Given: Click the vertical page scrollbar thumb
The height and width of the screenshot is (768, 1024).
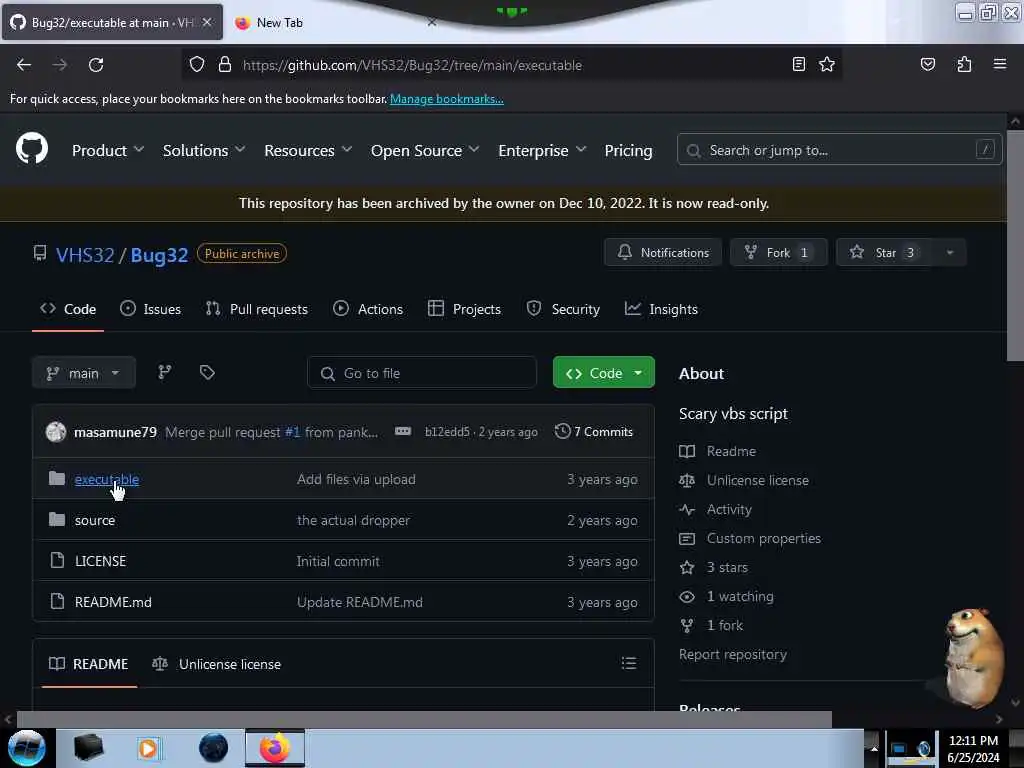Looking at the screenshot, I should [1015, 245].
